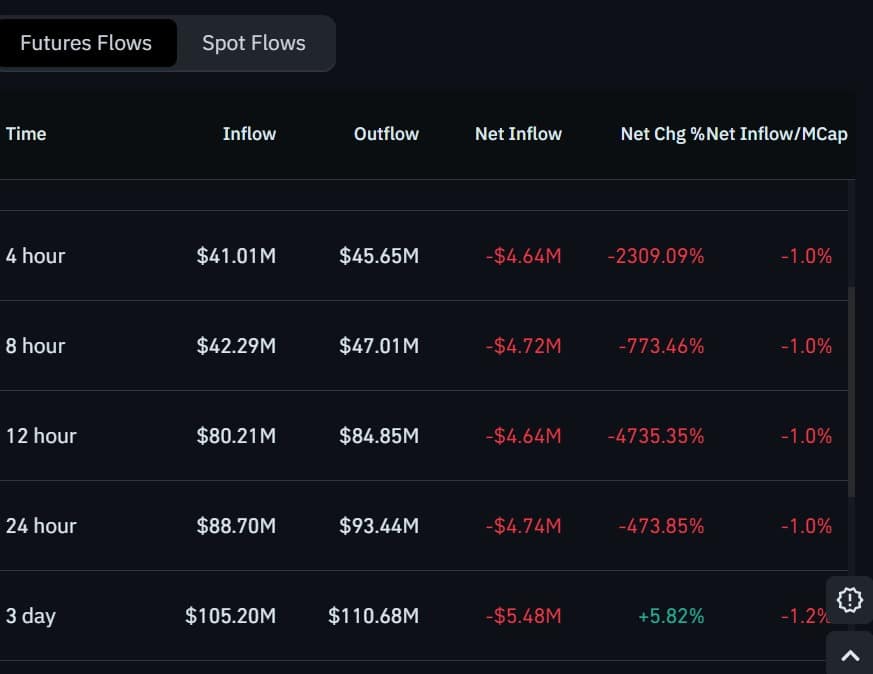Click the 4 hour -$4.64M net inflow

point(523,256)
